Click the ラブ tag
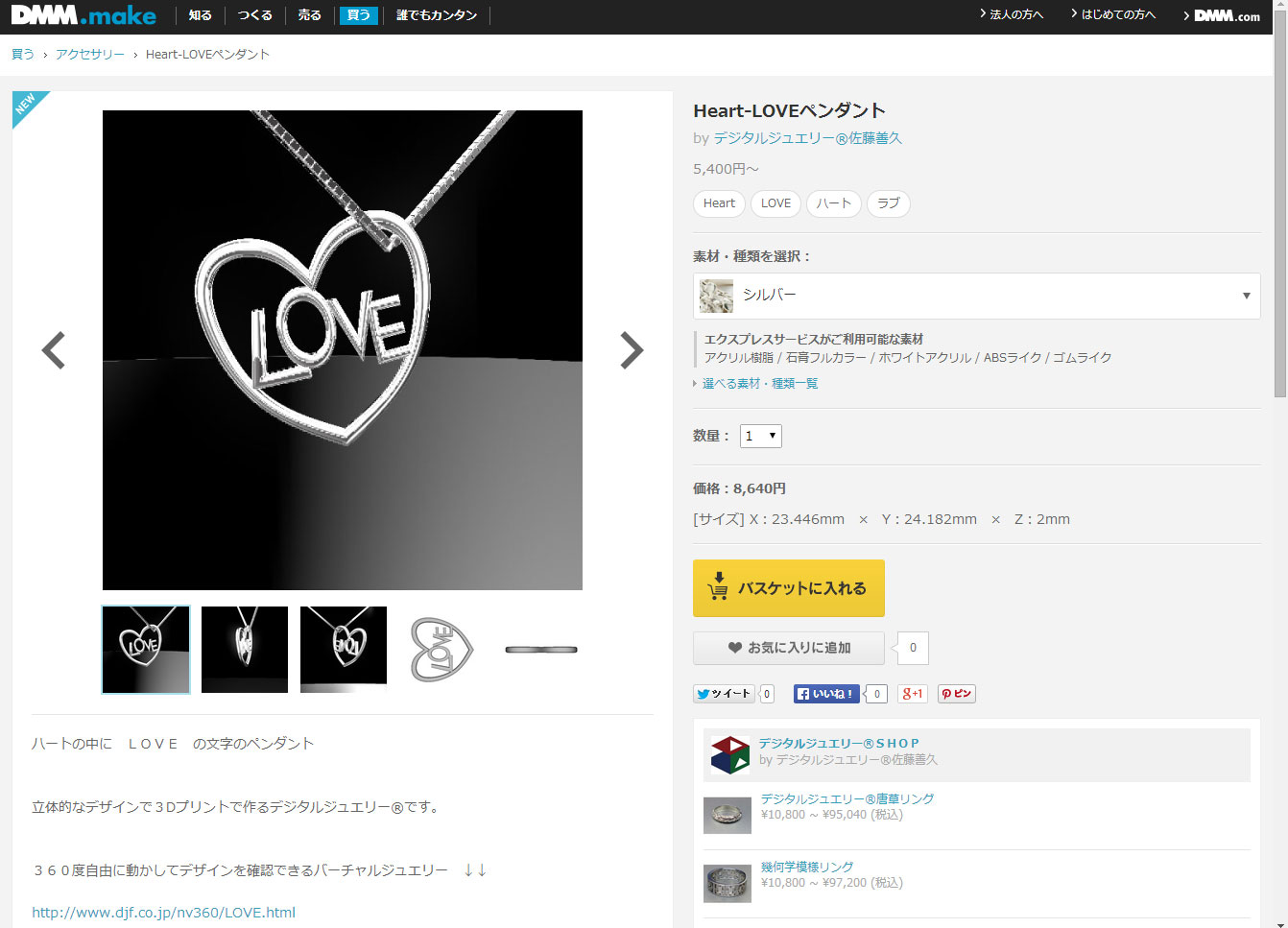Viewport: 1288px width, 928px height. click(x=889, y=203)
